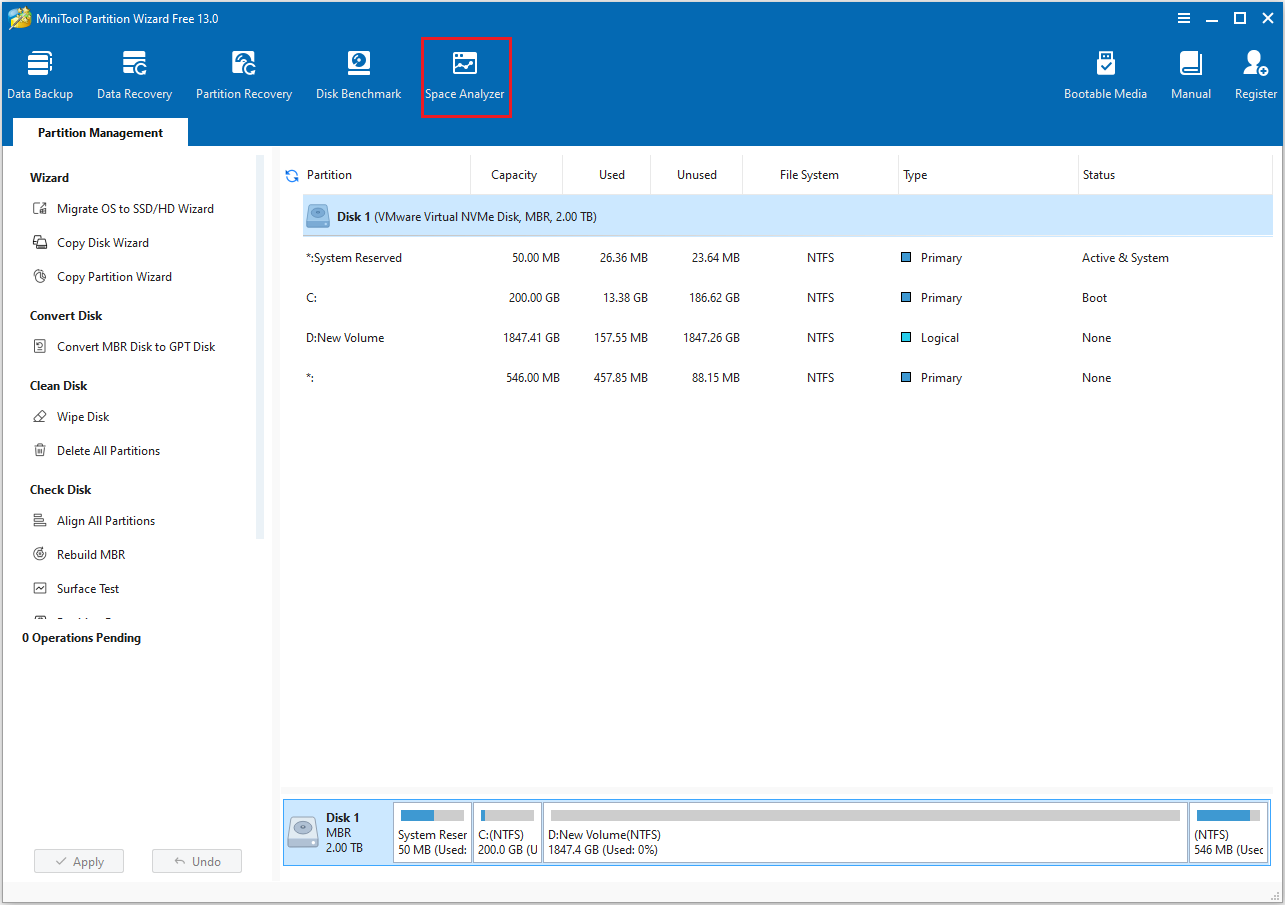Select Delete All Partitions

click(108, 451)
